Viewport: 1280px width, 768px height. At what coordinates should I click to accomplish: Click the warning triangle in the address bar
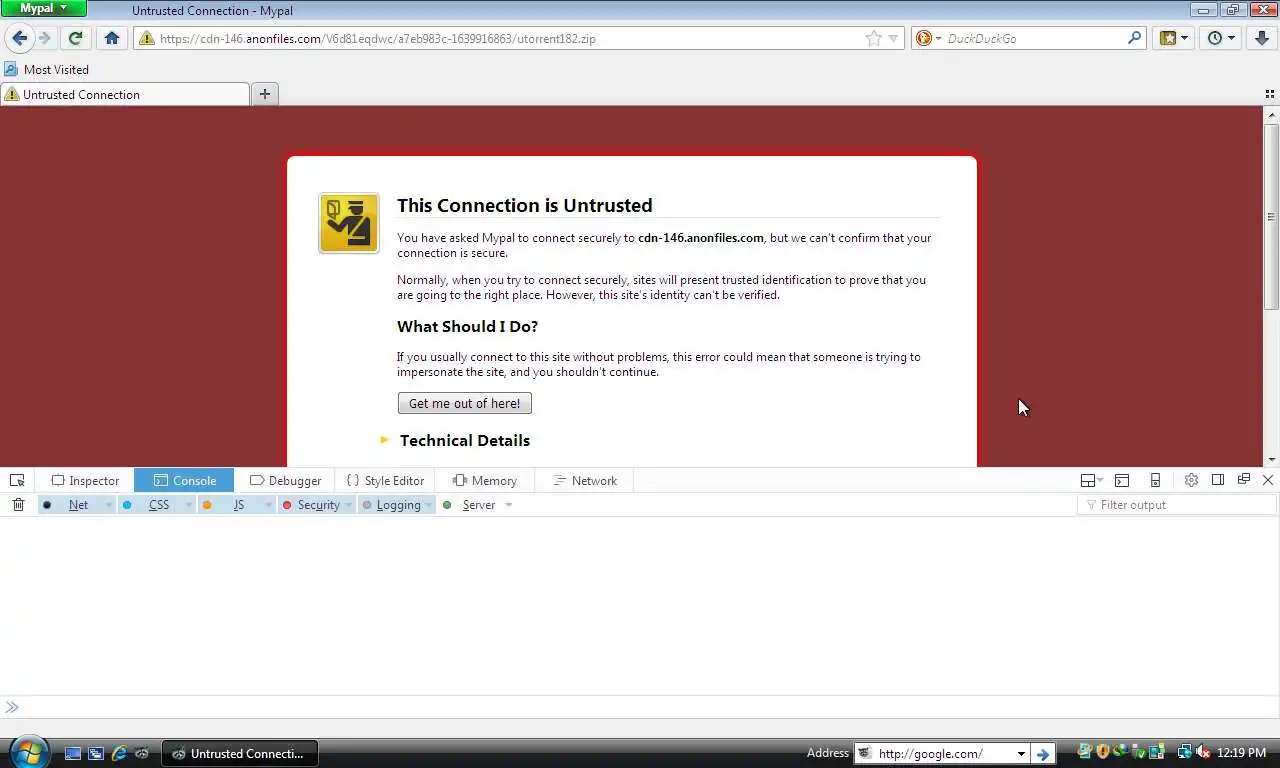click(x=147, y=38)
